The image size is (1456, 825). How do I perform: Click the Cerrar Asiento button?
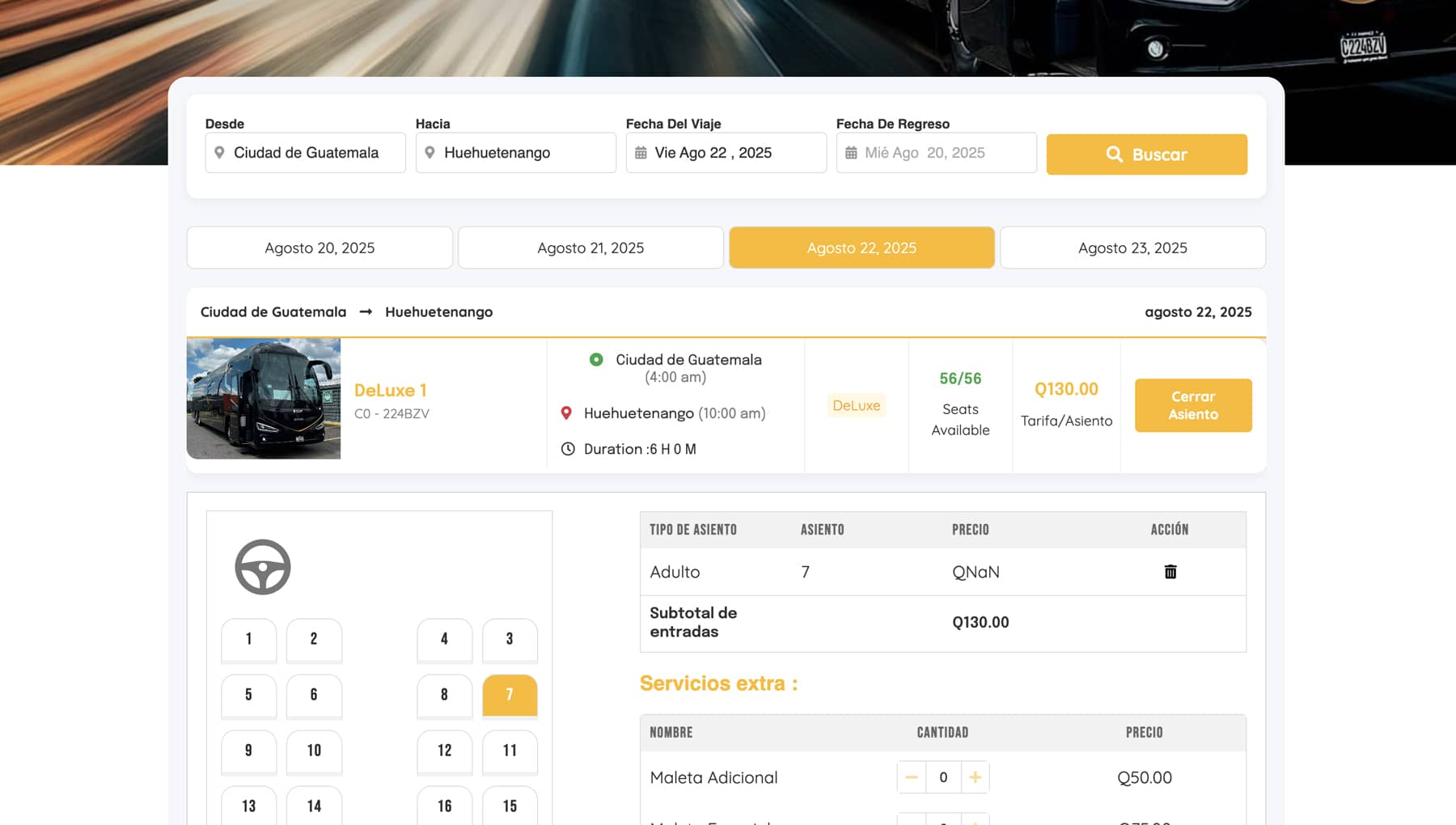coord(1193,405)
